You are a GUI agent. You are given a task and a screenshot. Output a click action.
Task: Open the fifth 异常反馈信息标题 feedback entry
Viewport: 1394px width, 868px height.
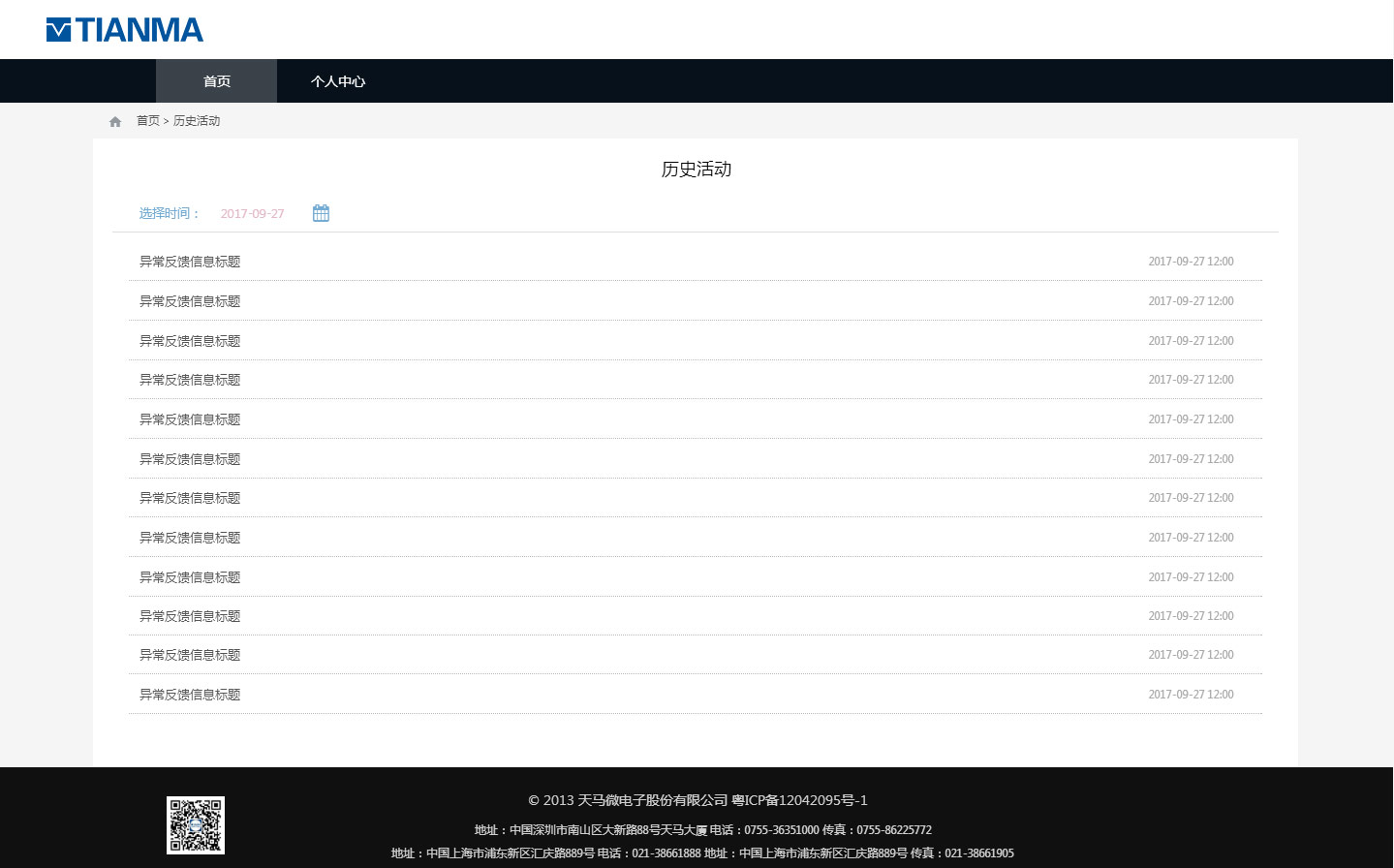click(189, 418)
